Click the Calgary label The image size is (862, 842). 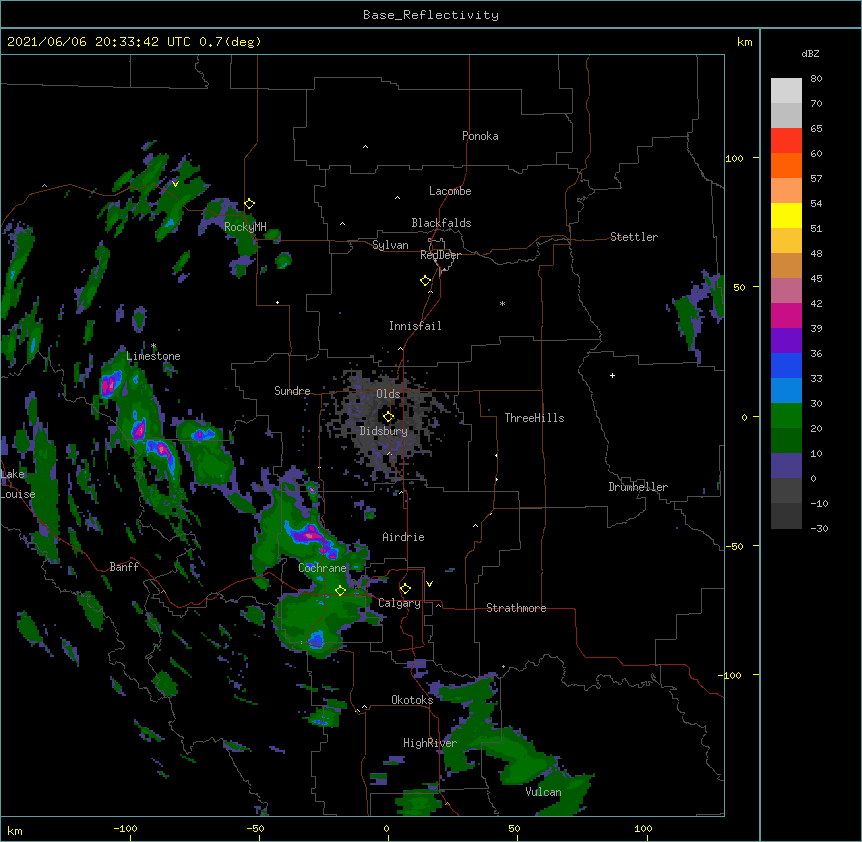pos(399,603)
